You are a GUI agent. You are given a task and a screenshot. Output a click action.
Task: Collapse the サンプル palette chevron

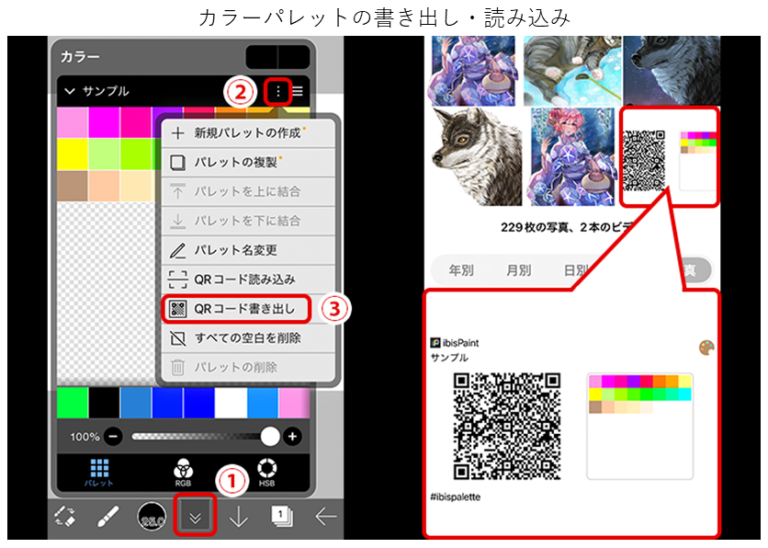pyautogui.click(x=70, y=91)
